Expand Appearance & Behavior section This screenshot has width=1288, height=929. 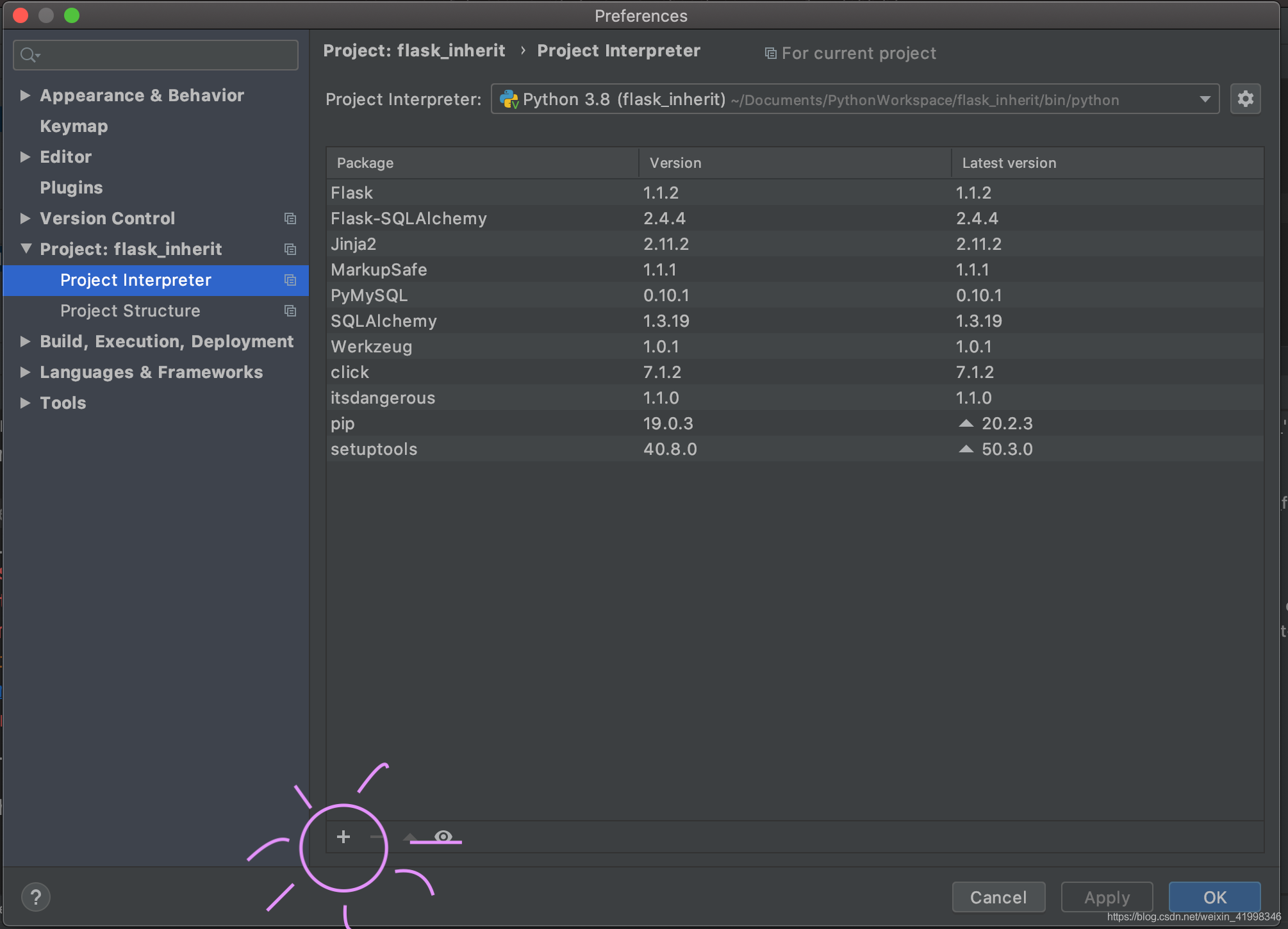(x=25, y=95)
